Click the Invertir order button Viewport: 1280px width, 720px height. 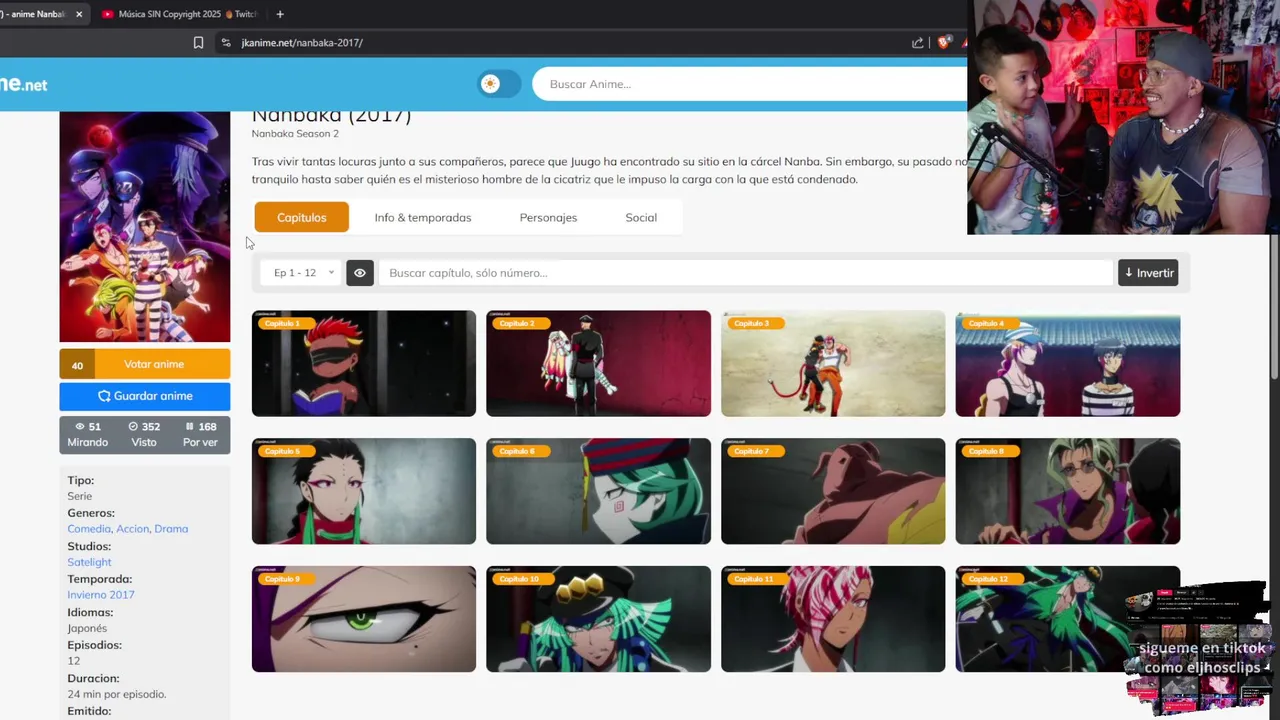pos(1148,273)
